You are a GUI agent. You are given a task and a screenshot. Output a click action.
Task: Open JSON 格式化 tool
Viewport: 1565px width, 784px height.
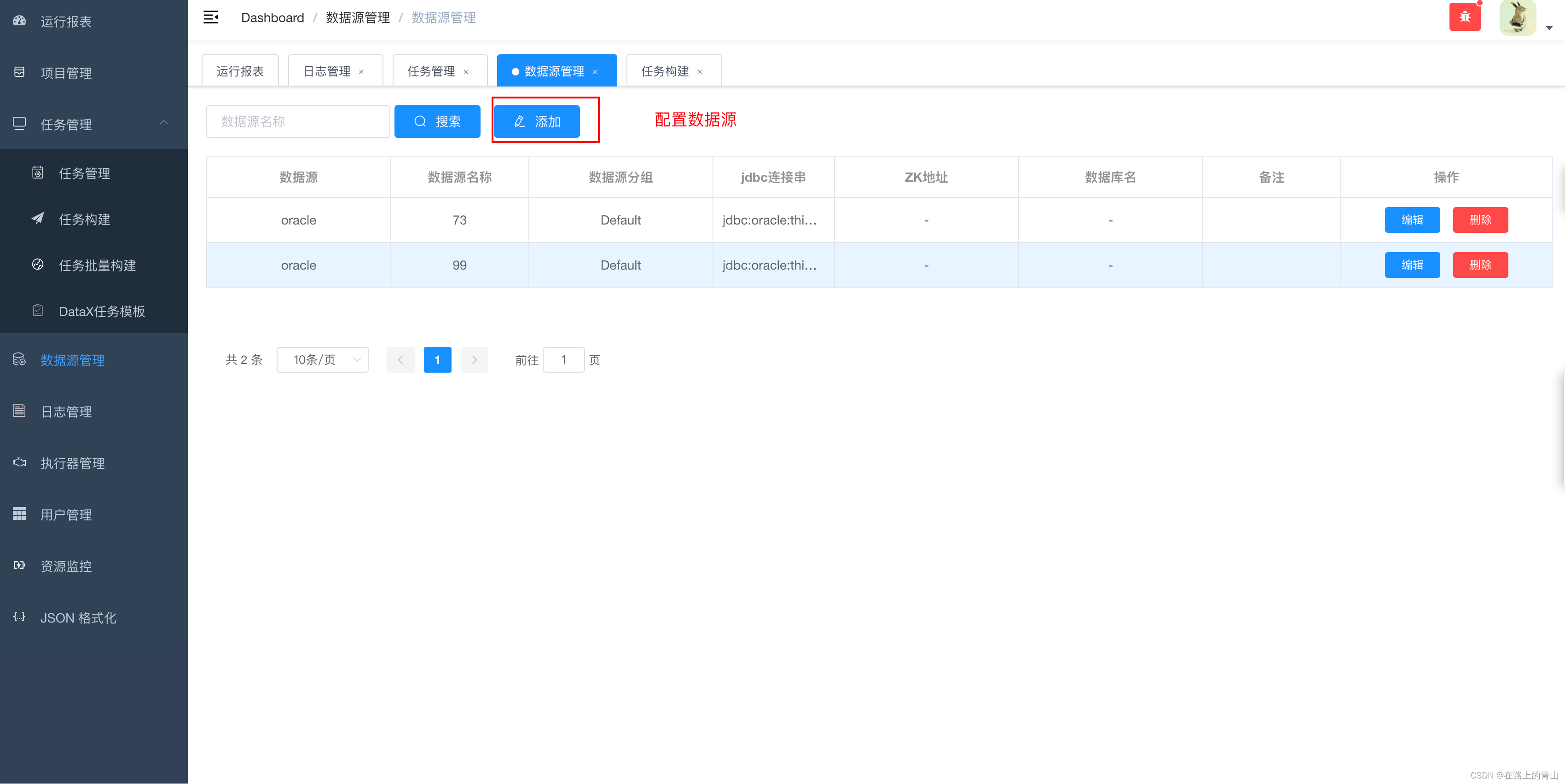coord(77,617)
